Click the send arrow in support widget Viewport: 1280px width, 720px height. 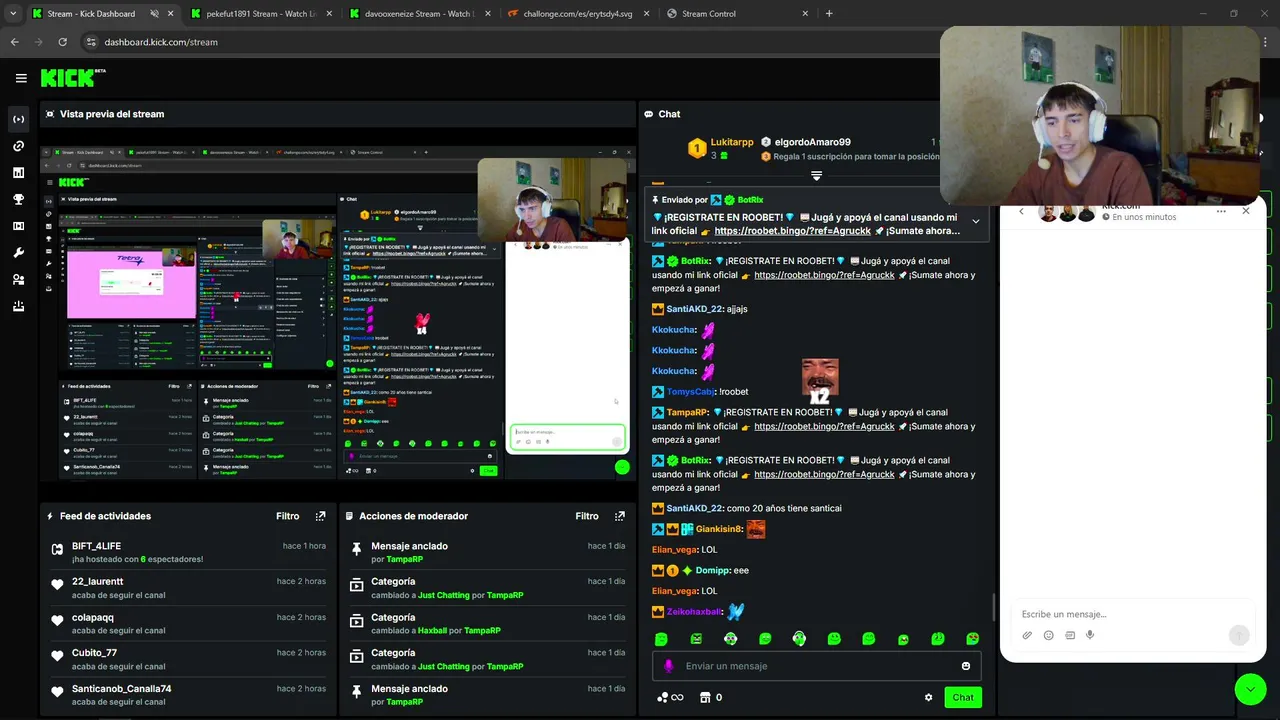click(1238, 635)
